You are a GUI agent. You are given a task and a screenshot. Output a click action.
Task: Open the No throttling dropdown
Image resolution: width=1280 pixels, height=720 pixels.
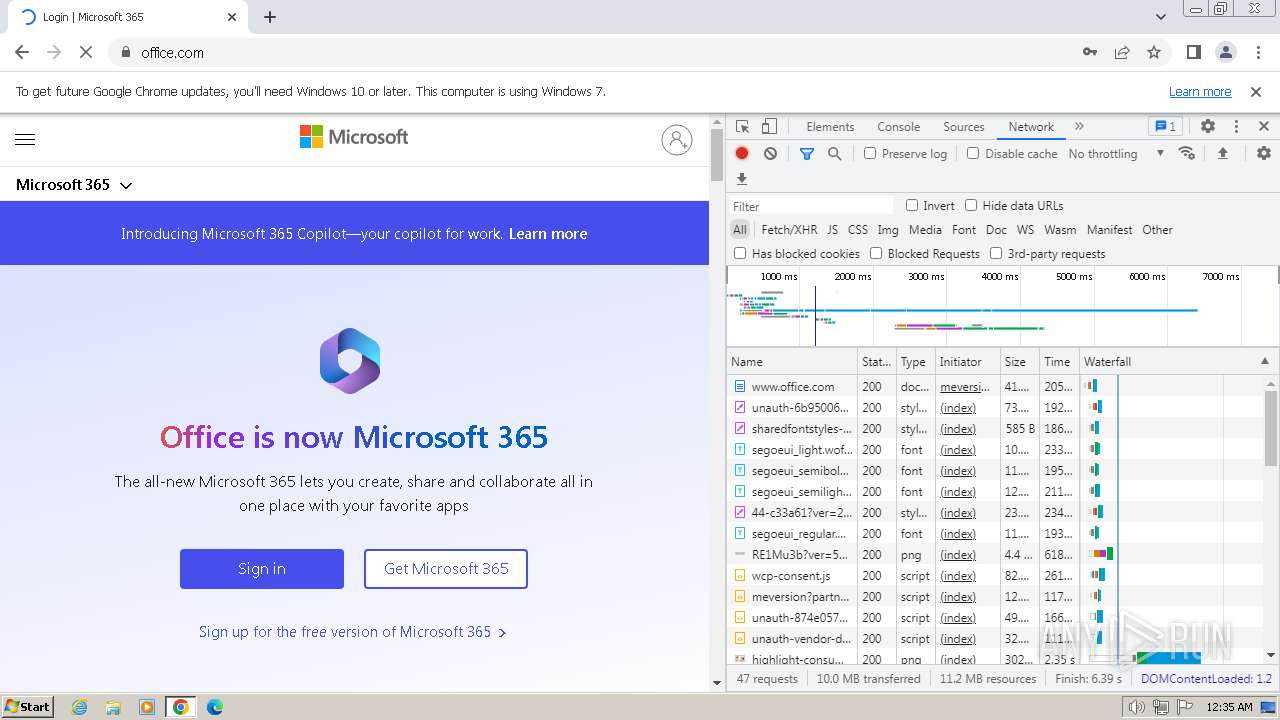click(1116, 154)
